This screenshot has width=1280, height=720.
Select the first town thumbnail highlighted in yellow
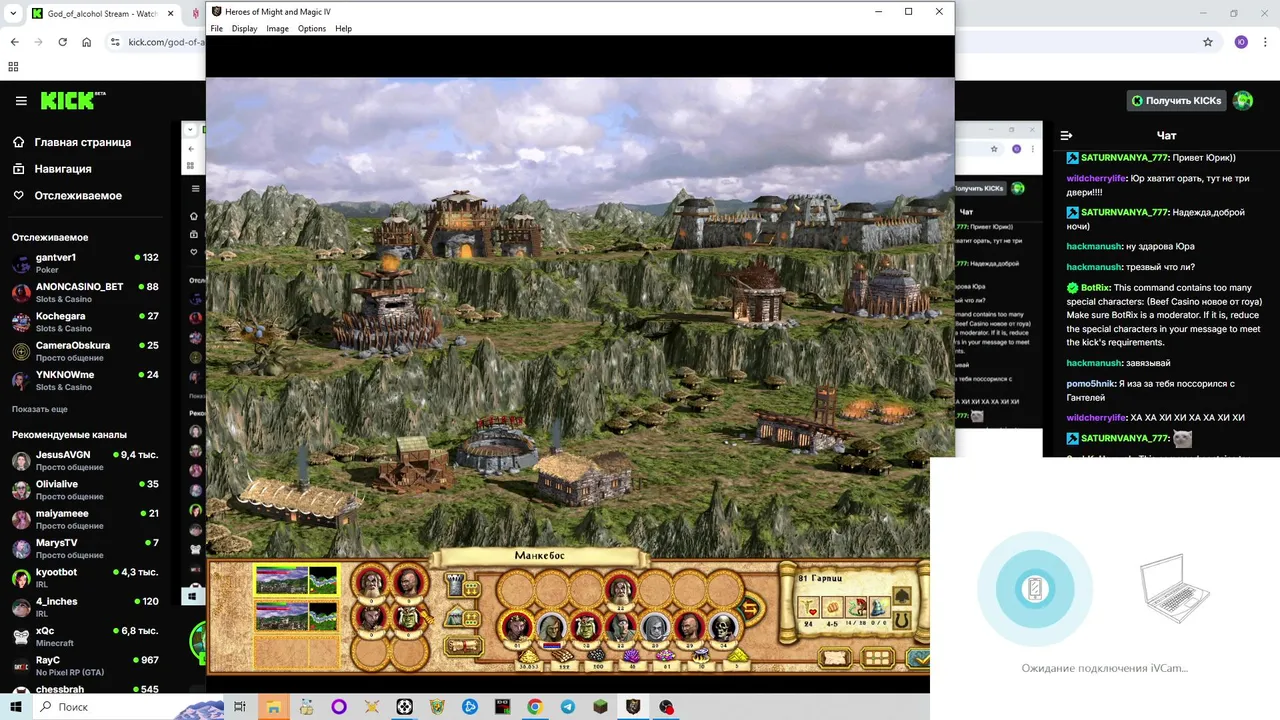click(x=297, y=580)
